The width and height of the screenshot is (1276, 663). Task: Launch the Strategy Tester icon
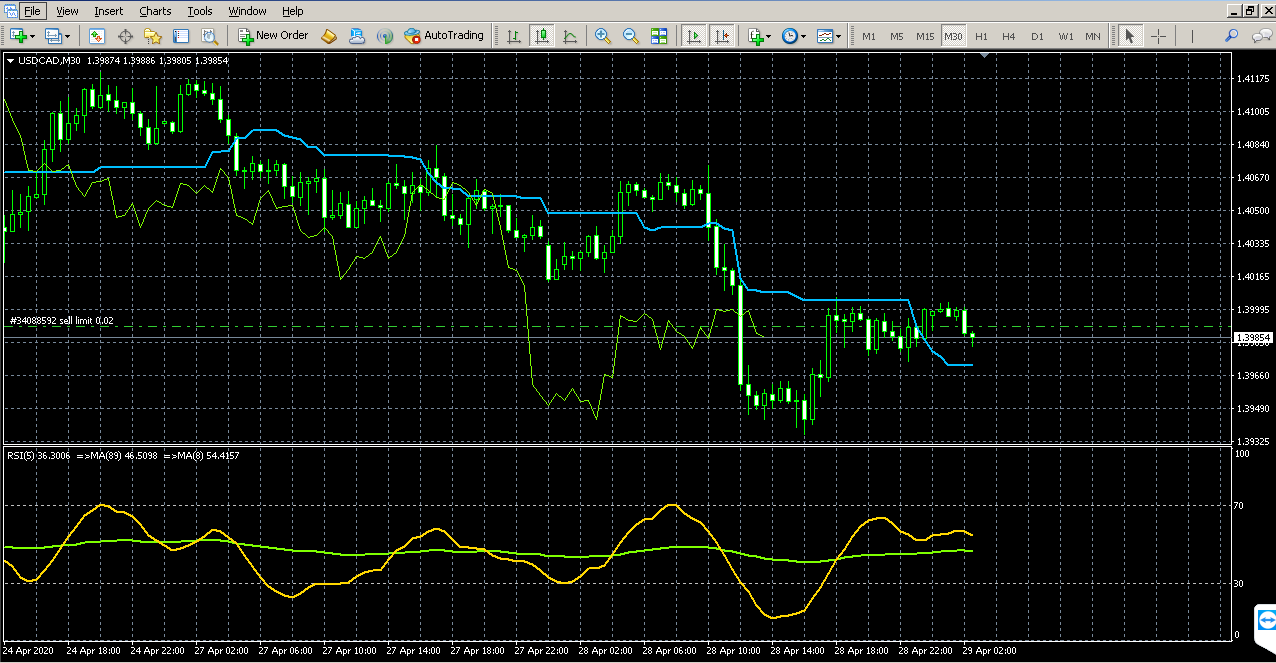click(209, 36)
